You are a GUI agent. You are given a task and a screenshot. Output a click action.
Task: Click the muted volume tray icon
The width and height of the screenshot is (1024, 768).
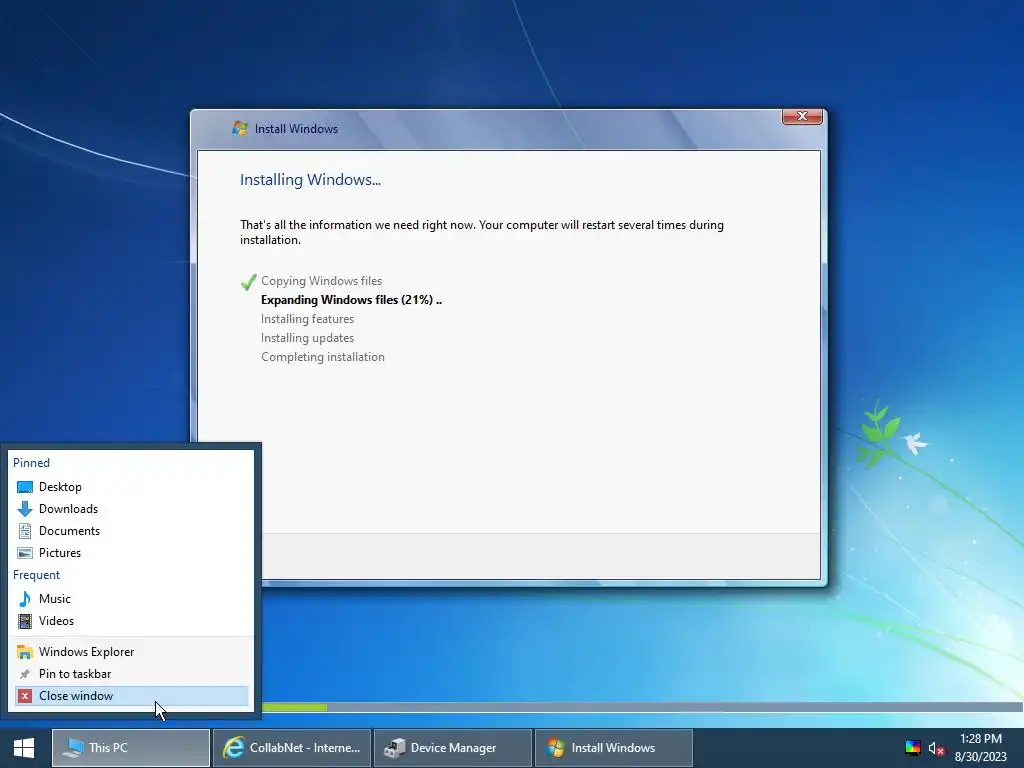pyautogui.click(x=936, y=748)
